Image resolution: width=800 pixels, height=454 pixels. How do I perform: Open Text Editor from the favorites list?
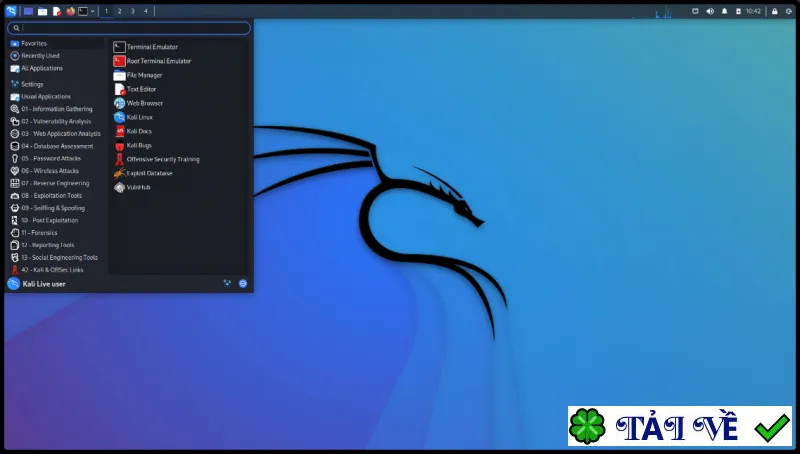pos(180,89)
